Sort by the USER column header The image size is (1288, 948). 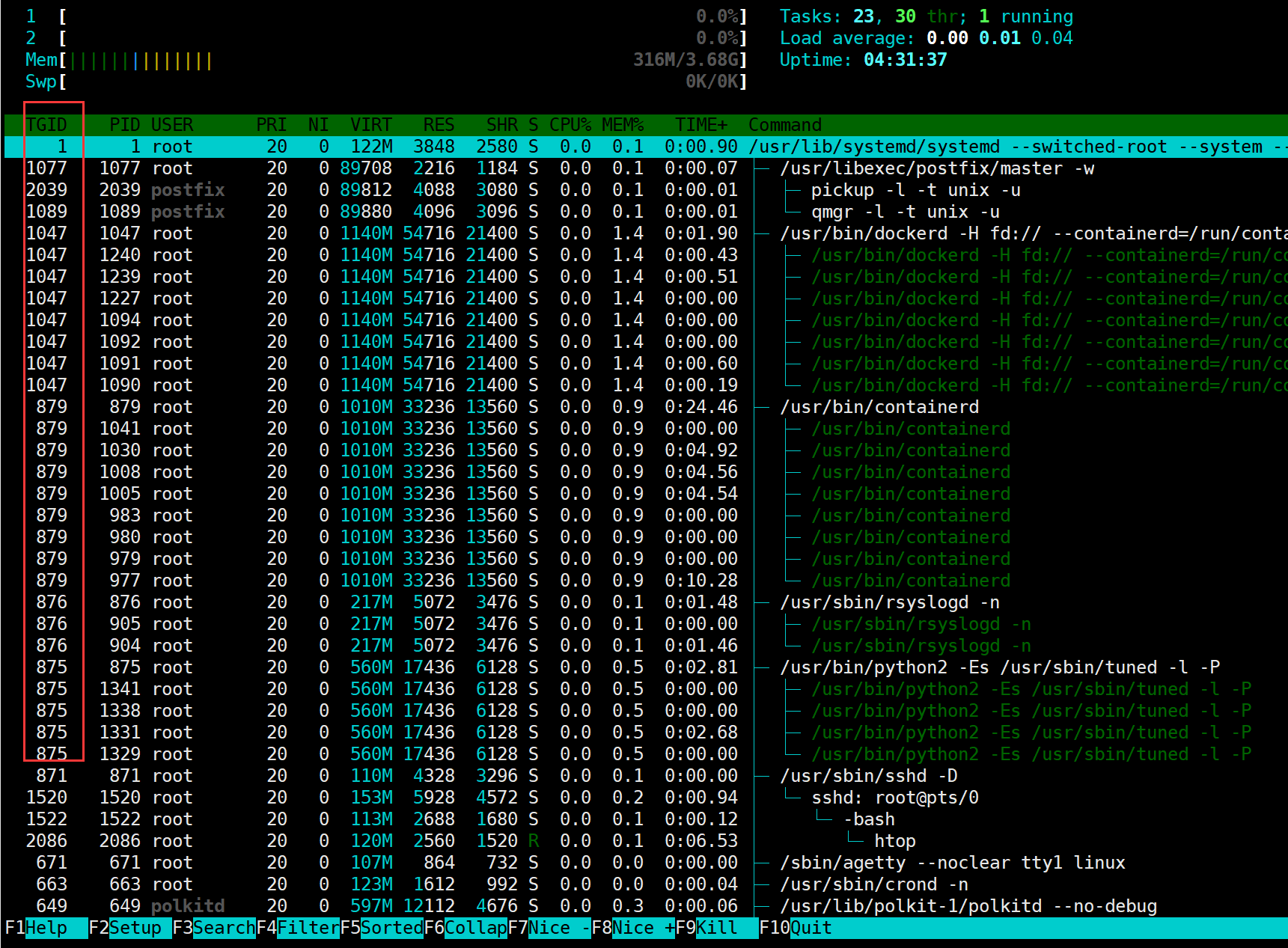[x=172, y=125]
